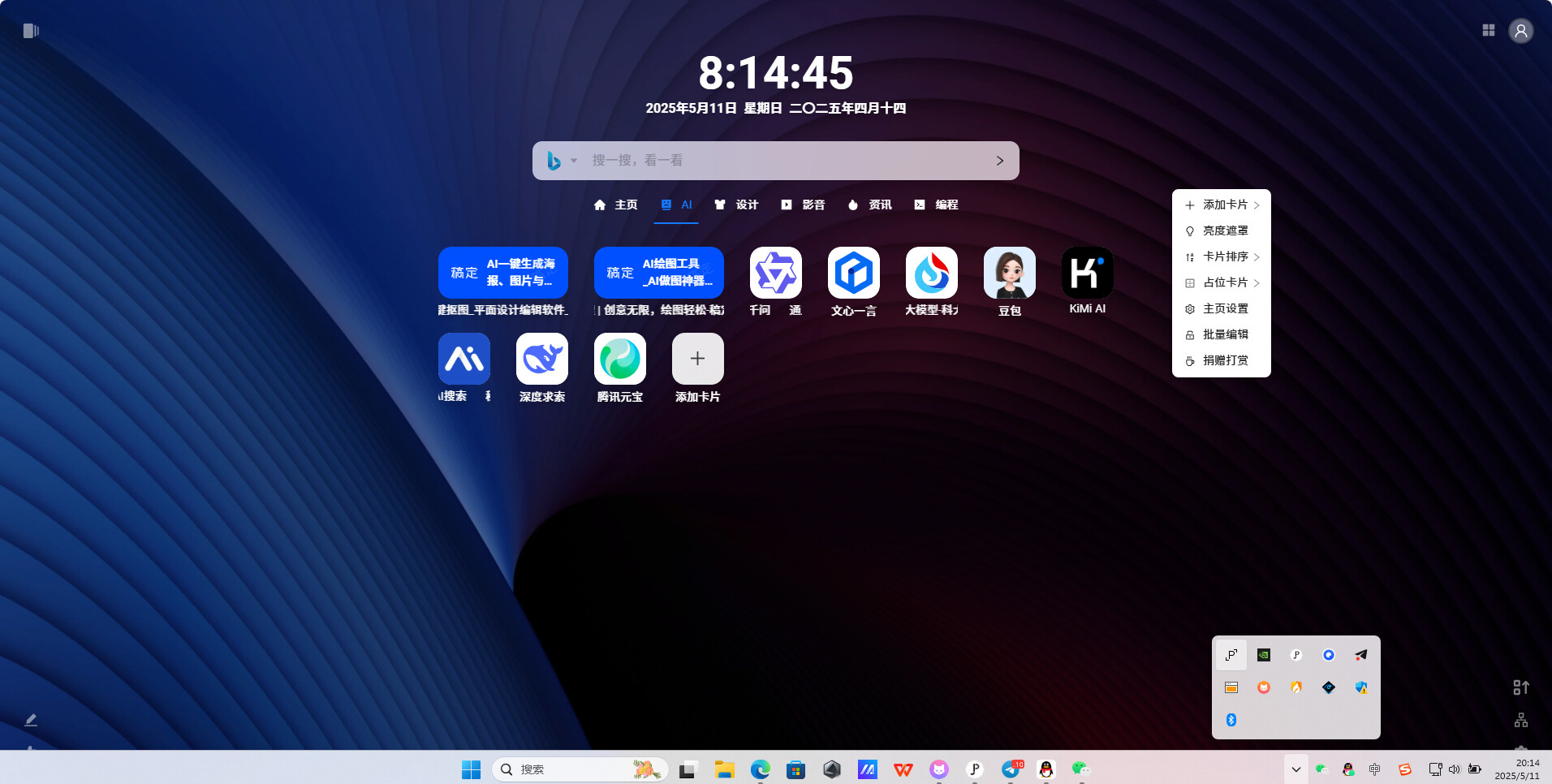Viewport: 1552px width, 784px height.
Task: Open File Explorer from the taskbar
Action: tap(724, 769)
